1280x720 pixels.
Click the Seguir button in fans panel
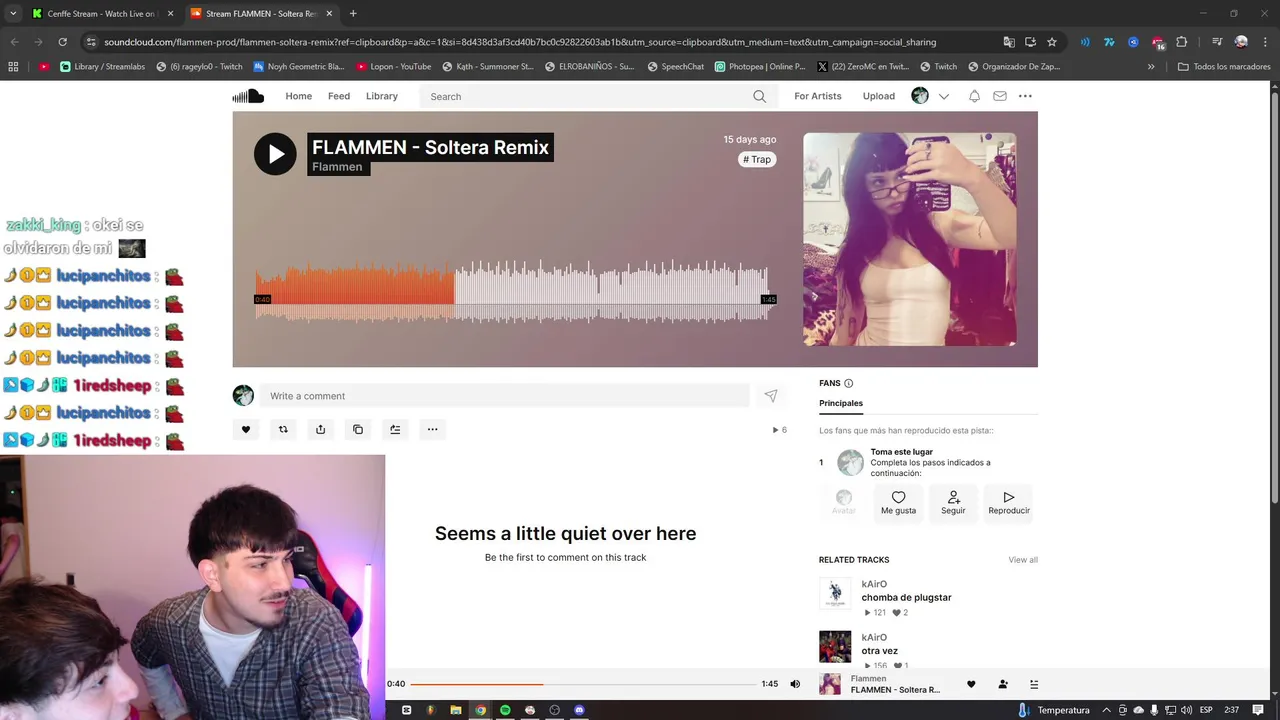coord(953,502)
